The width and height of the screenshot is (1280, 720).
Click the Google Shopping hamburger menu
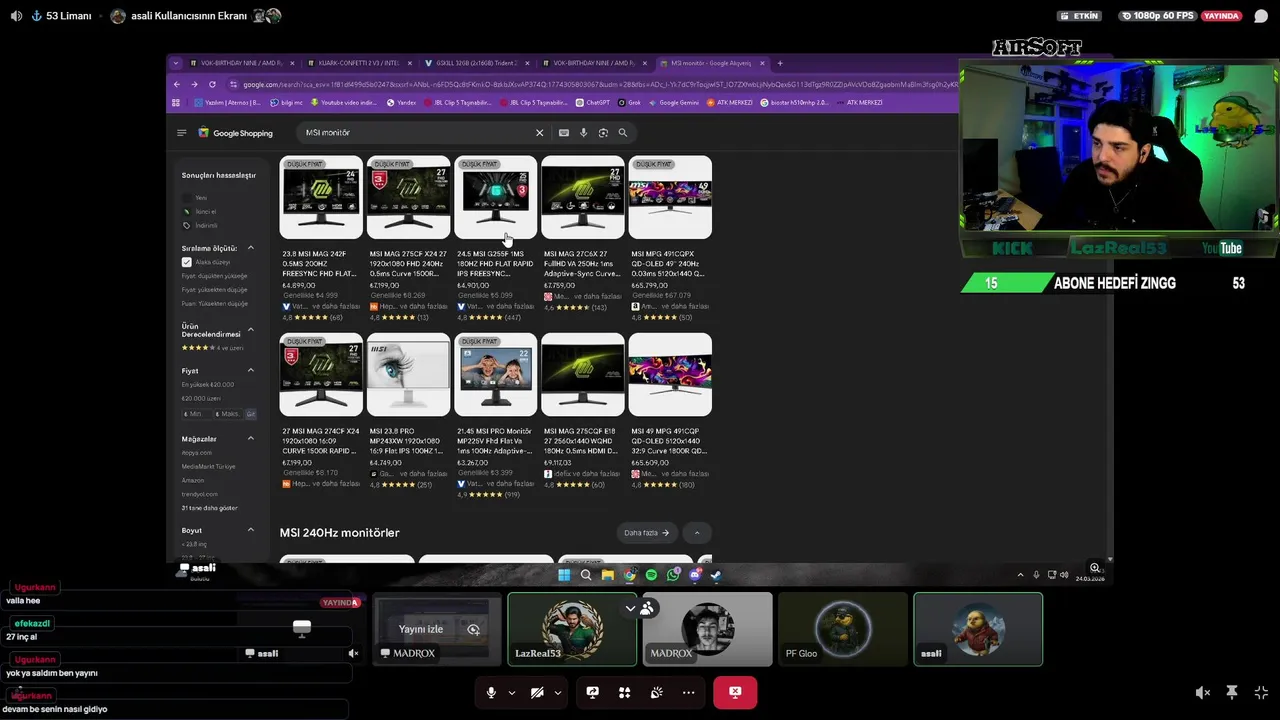[x=181, y=132]
